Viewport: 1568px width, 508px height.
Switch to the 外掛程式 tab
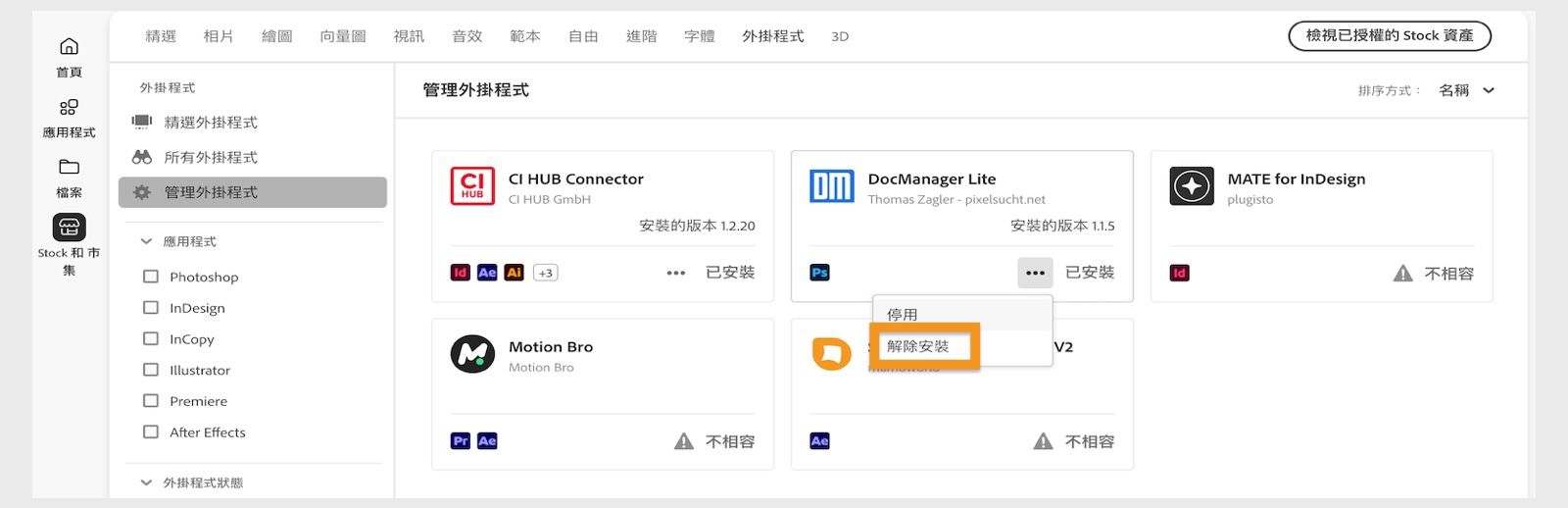click(x=773, y=36)
